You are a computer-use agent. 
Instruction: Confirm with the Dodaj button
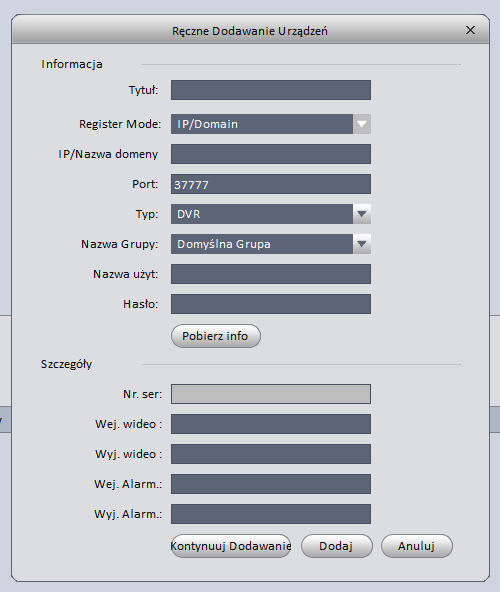pos(336,546)
